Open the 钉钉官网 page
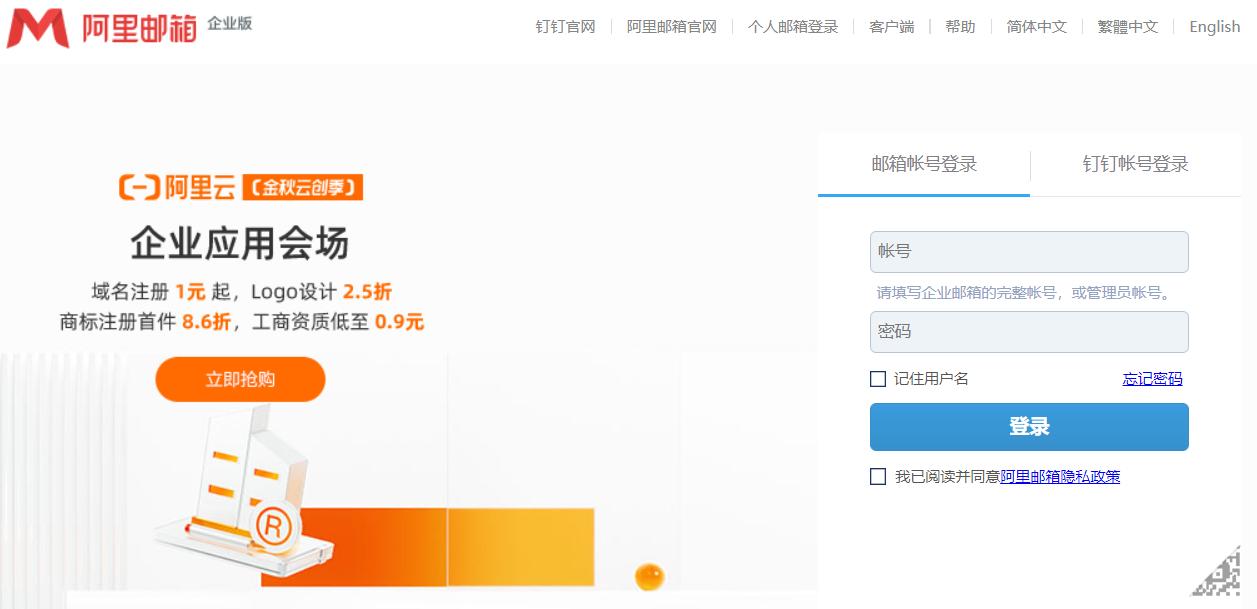This screenshot has width=1257, height=609. point(565,27)
